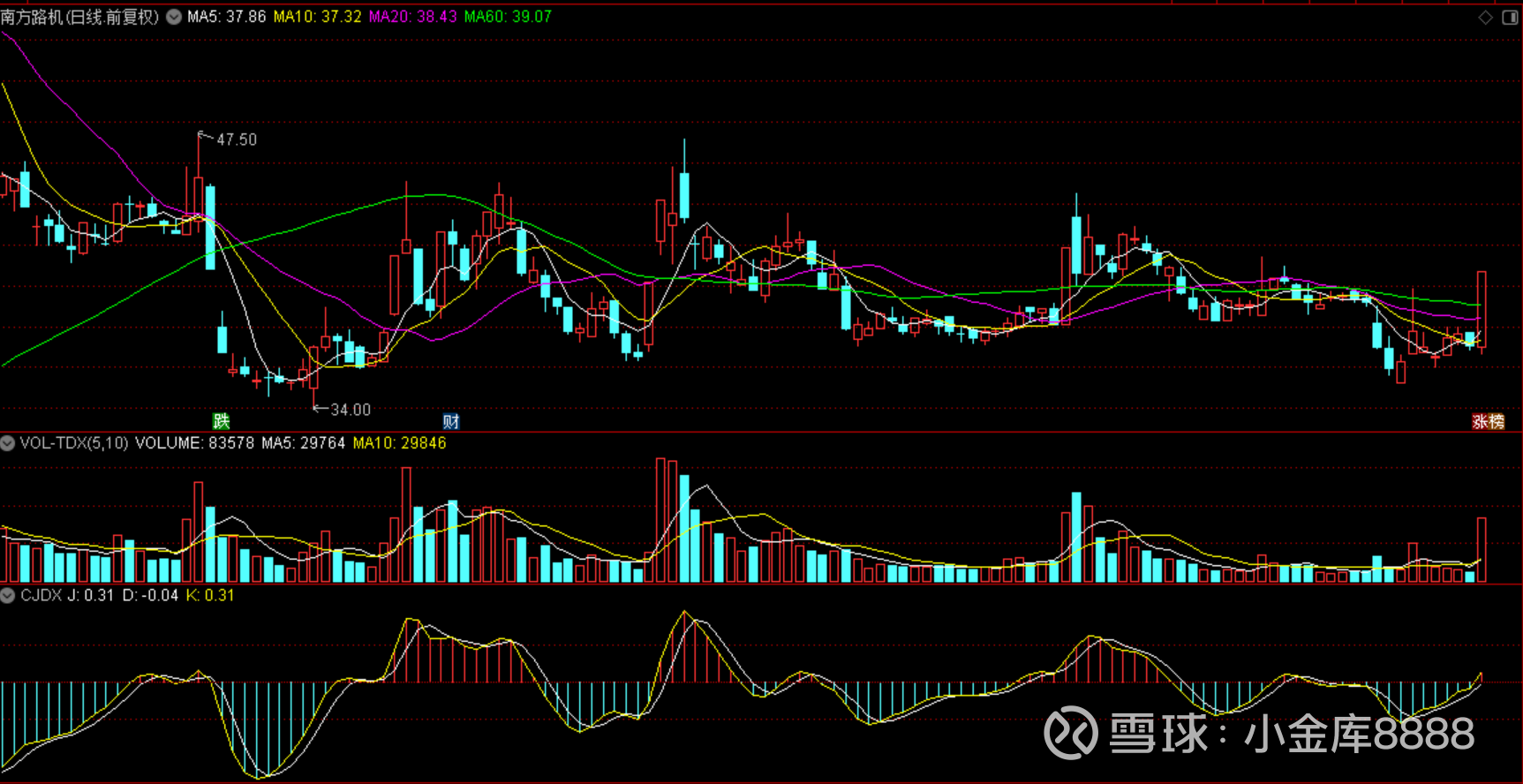Click the green 跌 marker icon
The width and height of the screenshot is (1523, 784).
tap(221, 421)
